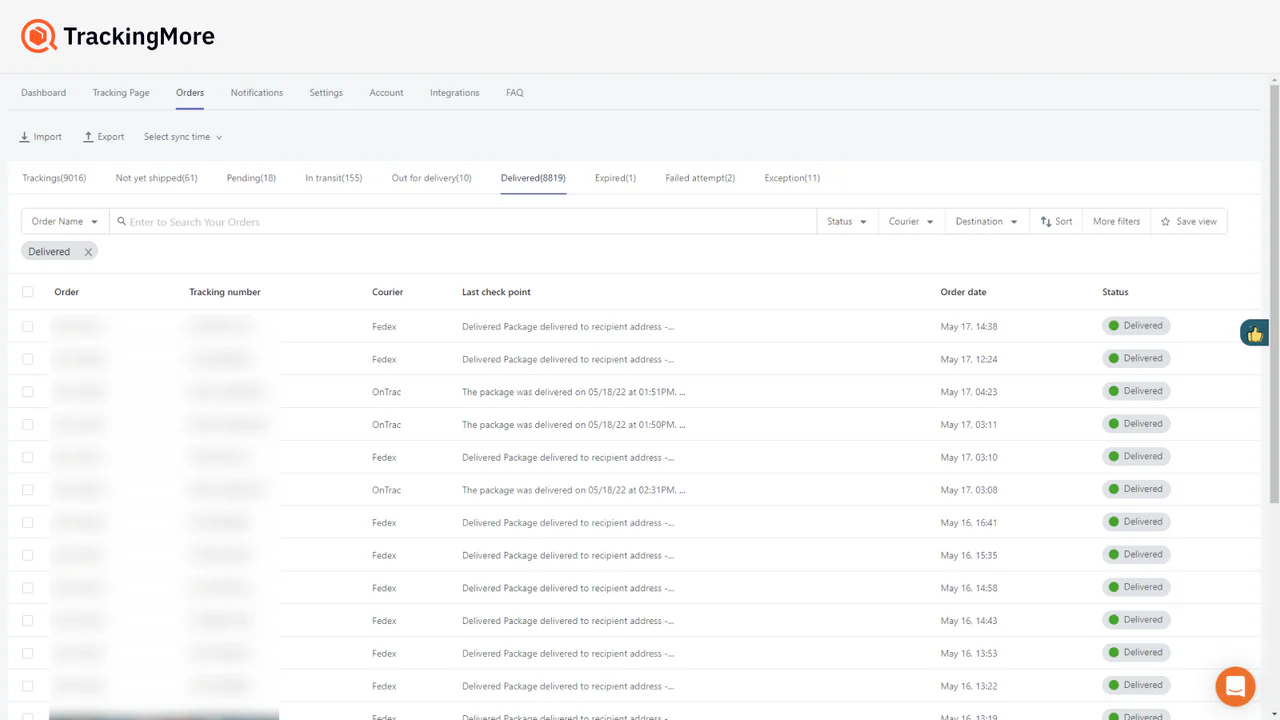Open the orange chat support bubble
Screen dimensions: 1280x720
(1235, 687)
